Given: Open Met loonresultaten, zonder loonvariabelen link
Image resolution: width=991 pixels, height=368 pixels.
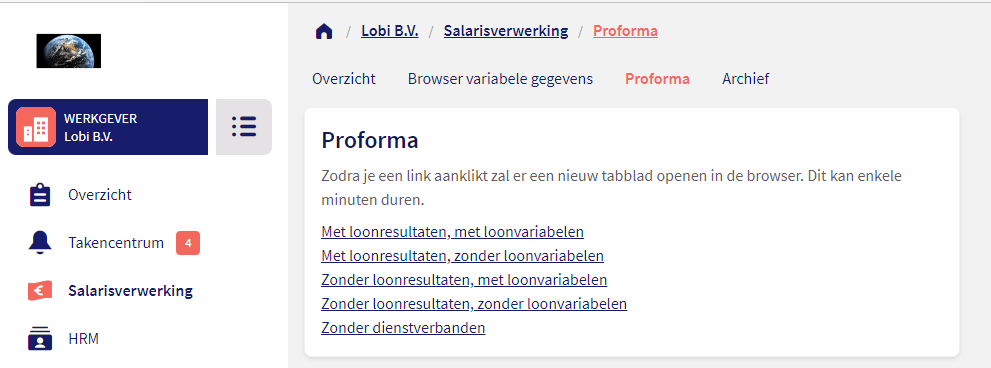Looking at the screenshot, I should [x=463, y=256].
